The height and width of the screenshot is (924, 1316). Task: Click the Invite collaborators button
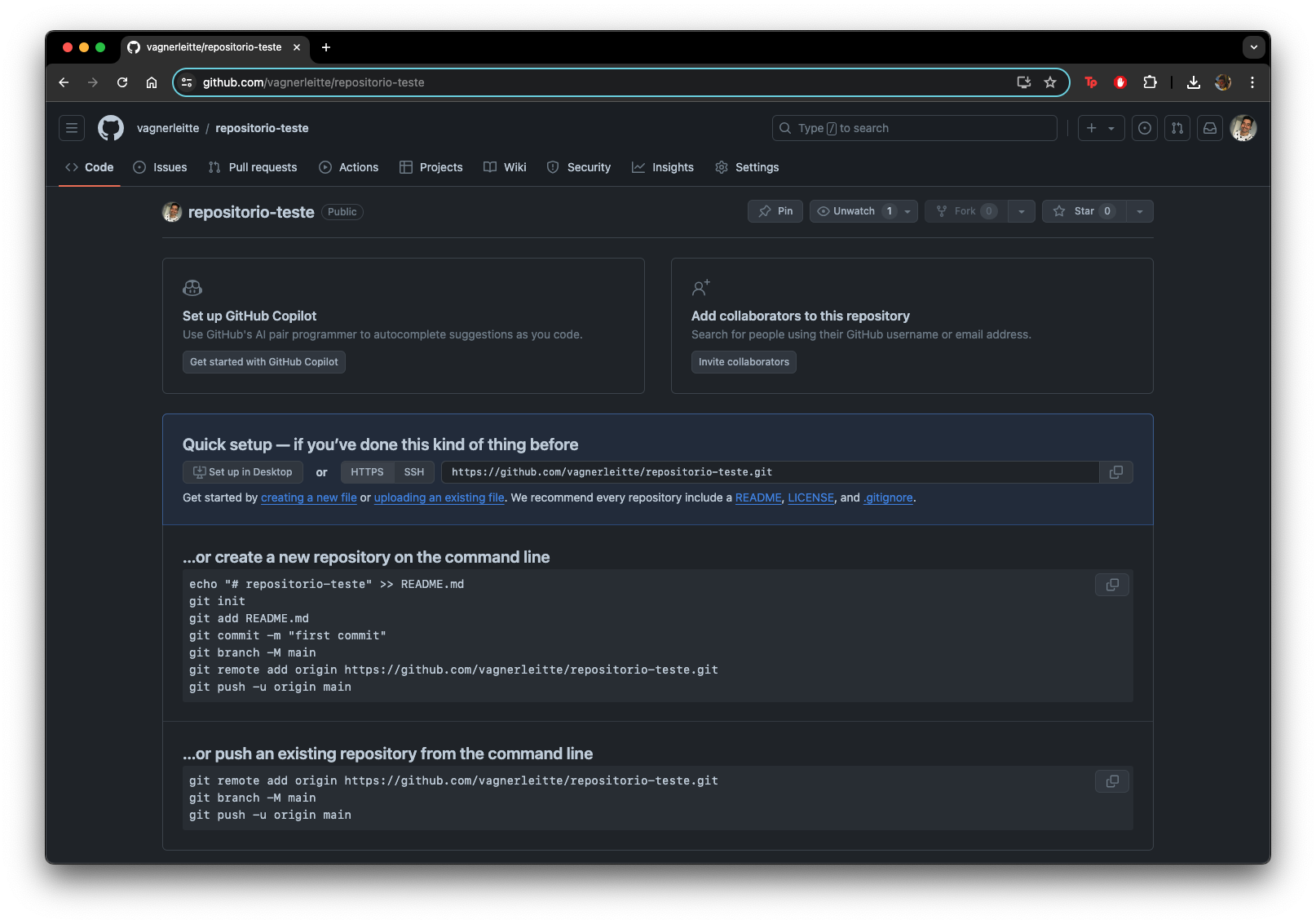[744, 362]
